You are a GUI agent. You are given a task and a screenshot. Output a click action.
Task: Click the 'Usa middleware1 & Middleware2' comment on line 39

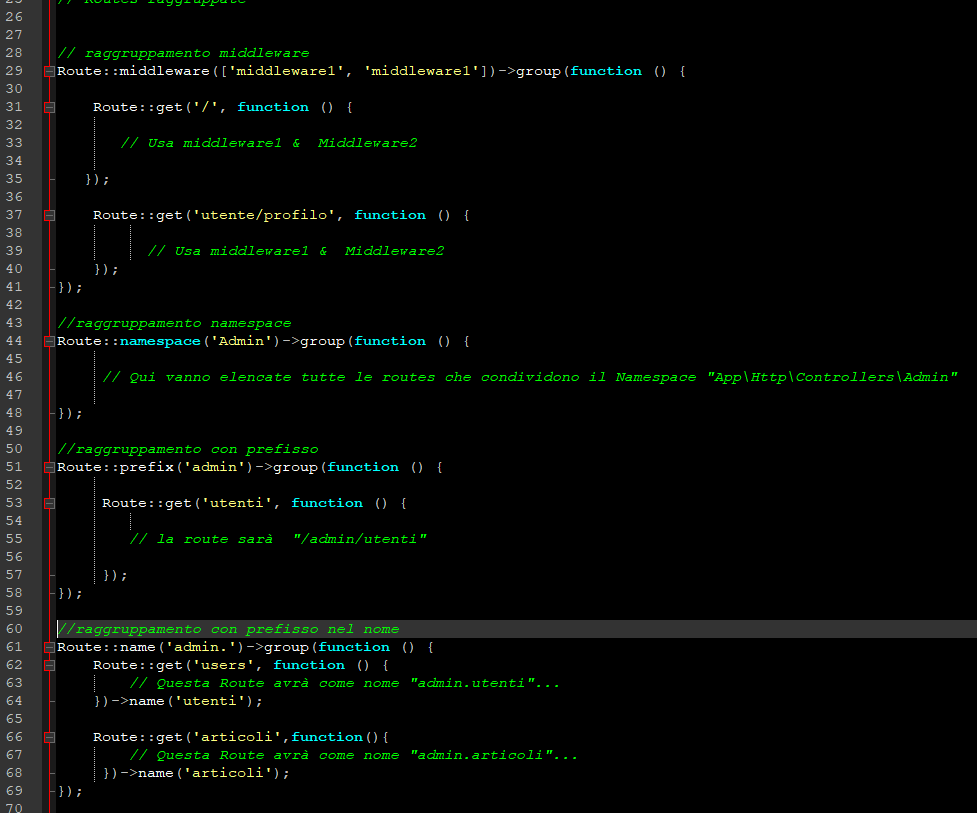(296, 251)
